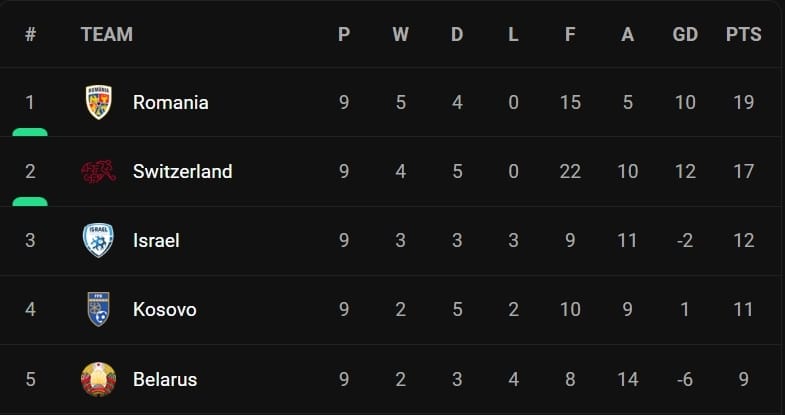The image size is (785, 415).
Task: Sort table by PTS column header
Action: point(743,34)
